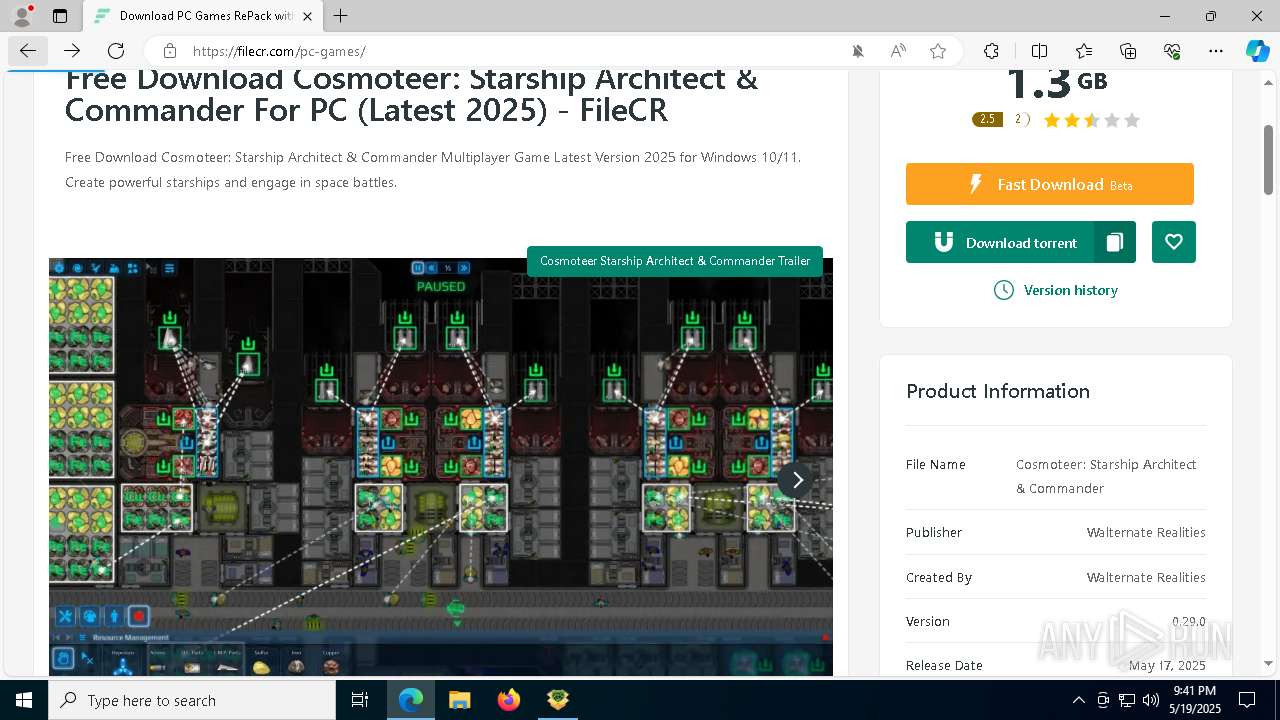This screenshot has width=1280, height=720.
Task: Activate the Read aloud icon
Action: [x=898, y=51]
